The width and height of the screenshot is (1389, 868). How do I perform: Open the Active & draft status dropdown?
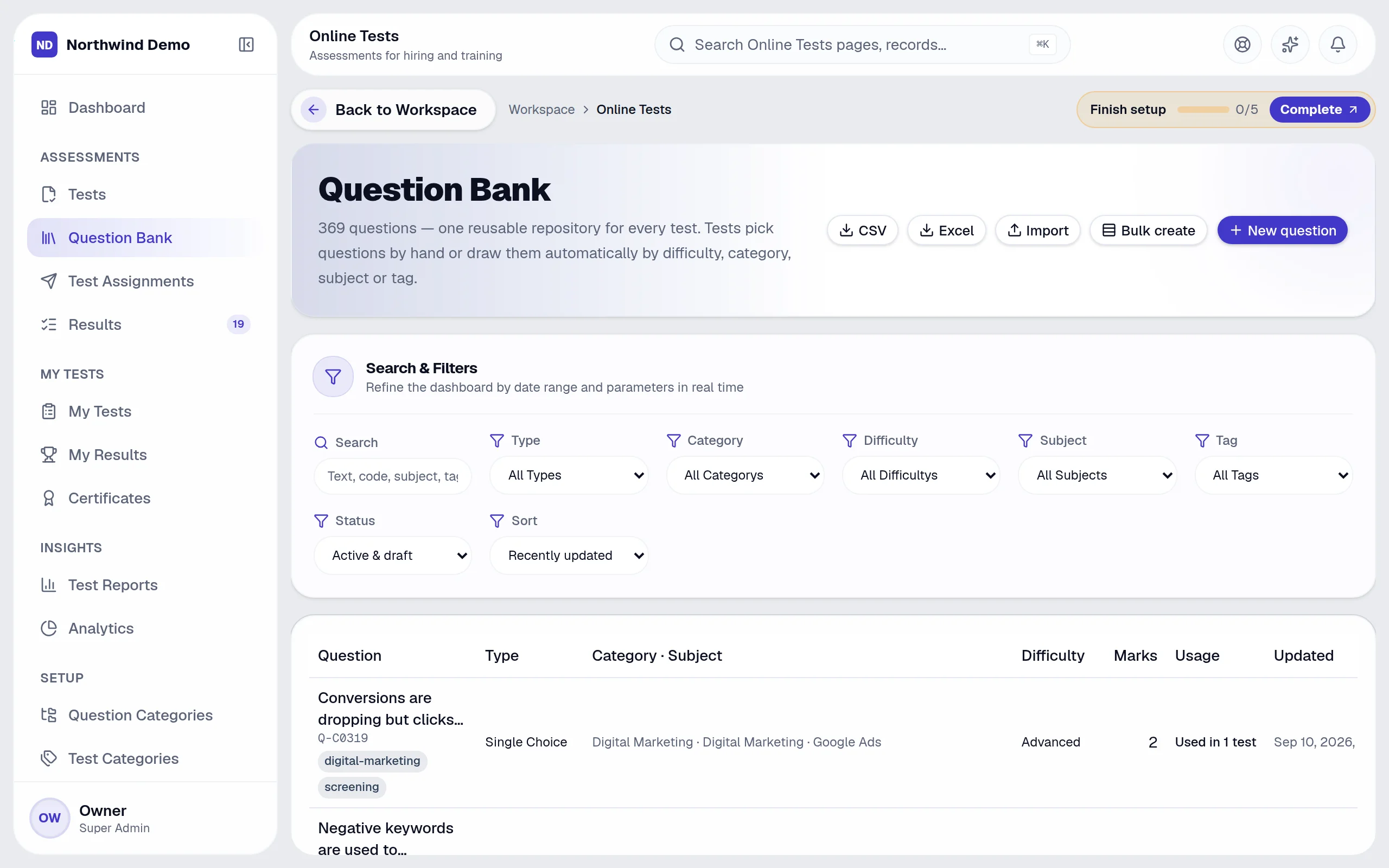click(x=393, y=556)
